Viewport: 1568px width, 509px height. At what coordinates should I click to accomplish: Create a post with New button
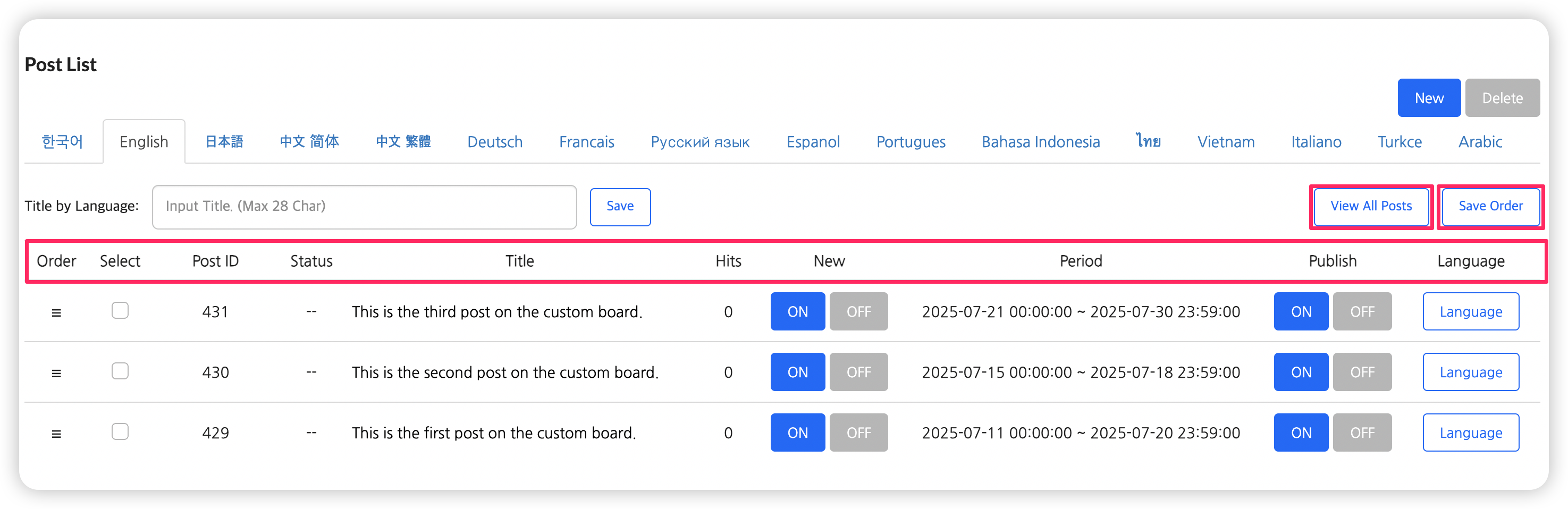click(1429, 98)
